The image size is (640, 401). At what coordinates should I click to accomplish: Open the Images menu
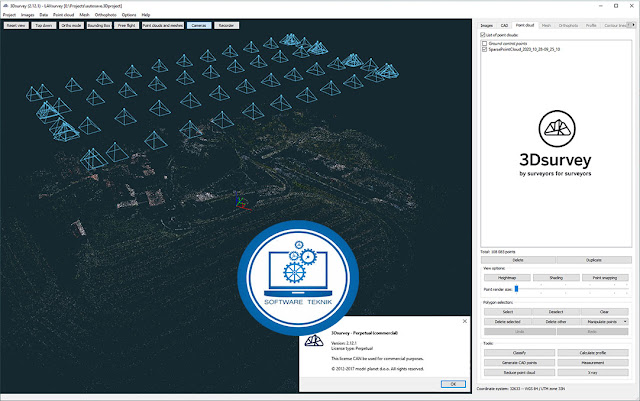coord(27,15)
